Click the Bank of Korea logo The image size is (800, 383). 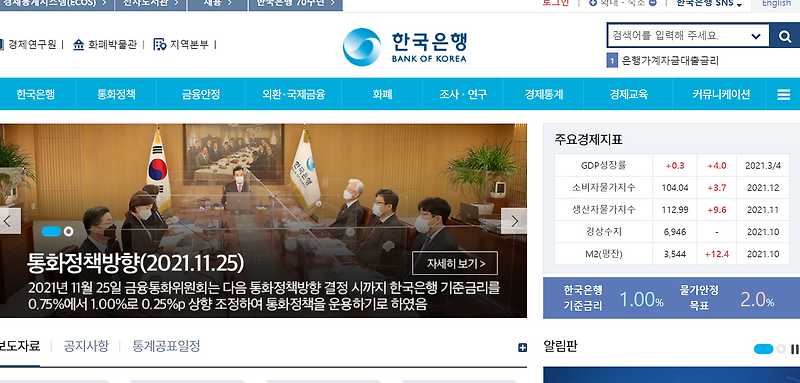coord(405,47)
